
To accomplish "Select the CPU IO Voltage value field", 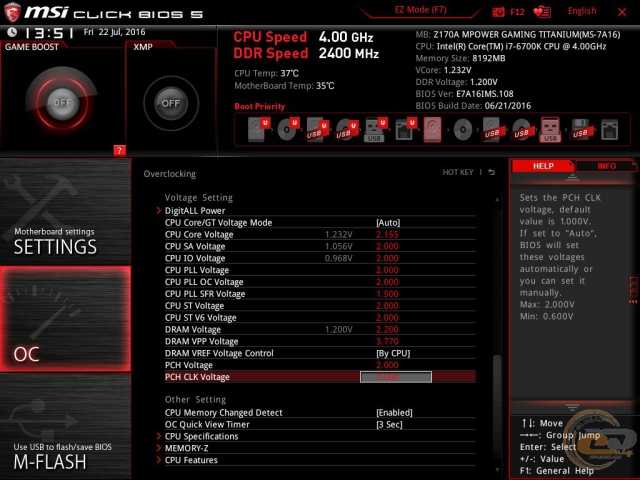I will [387, 258].
